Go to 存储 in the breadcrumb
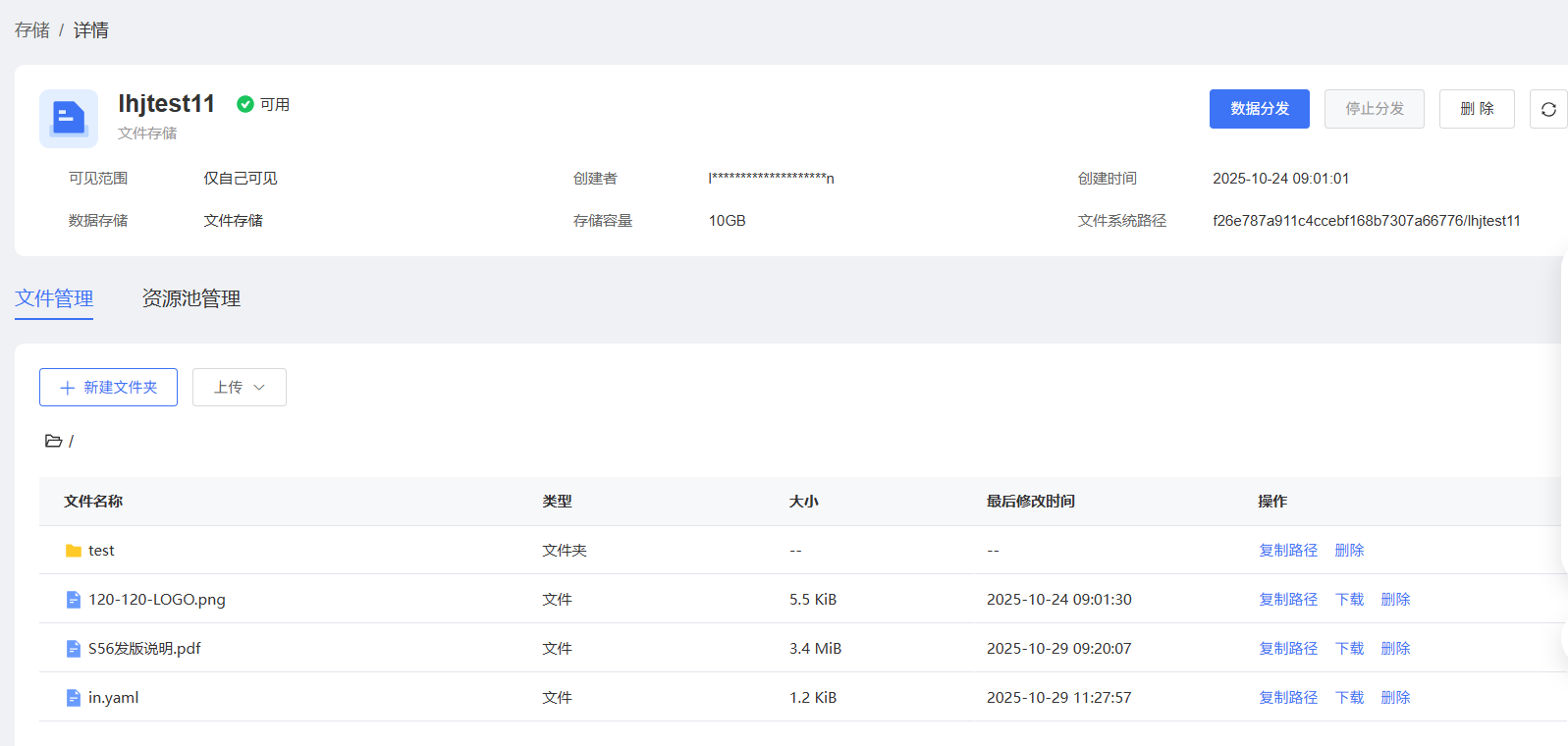 31,30
